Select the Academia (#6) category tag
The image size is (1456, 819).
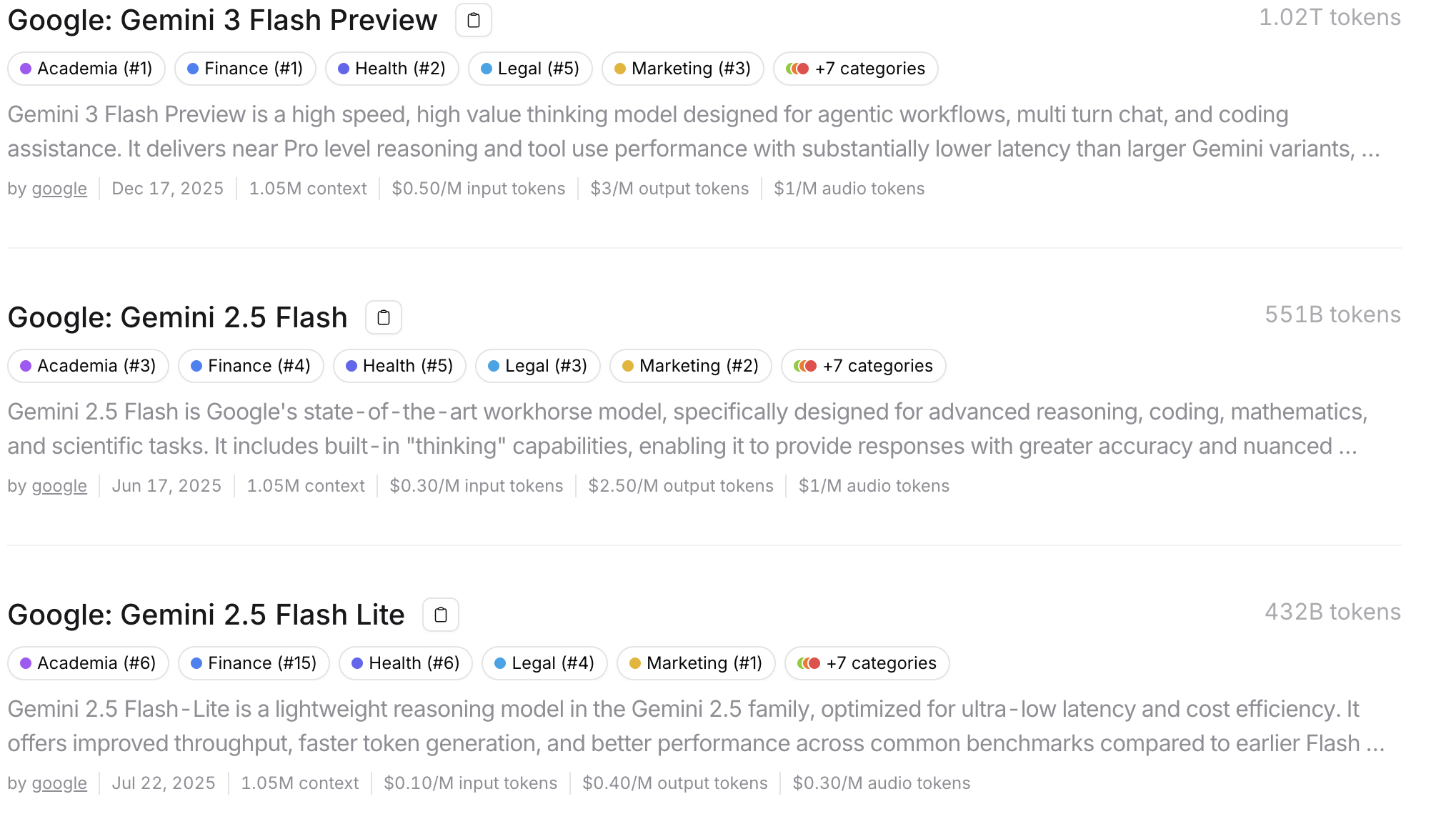[x=88, y=663]
